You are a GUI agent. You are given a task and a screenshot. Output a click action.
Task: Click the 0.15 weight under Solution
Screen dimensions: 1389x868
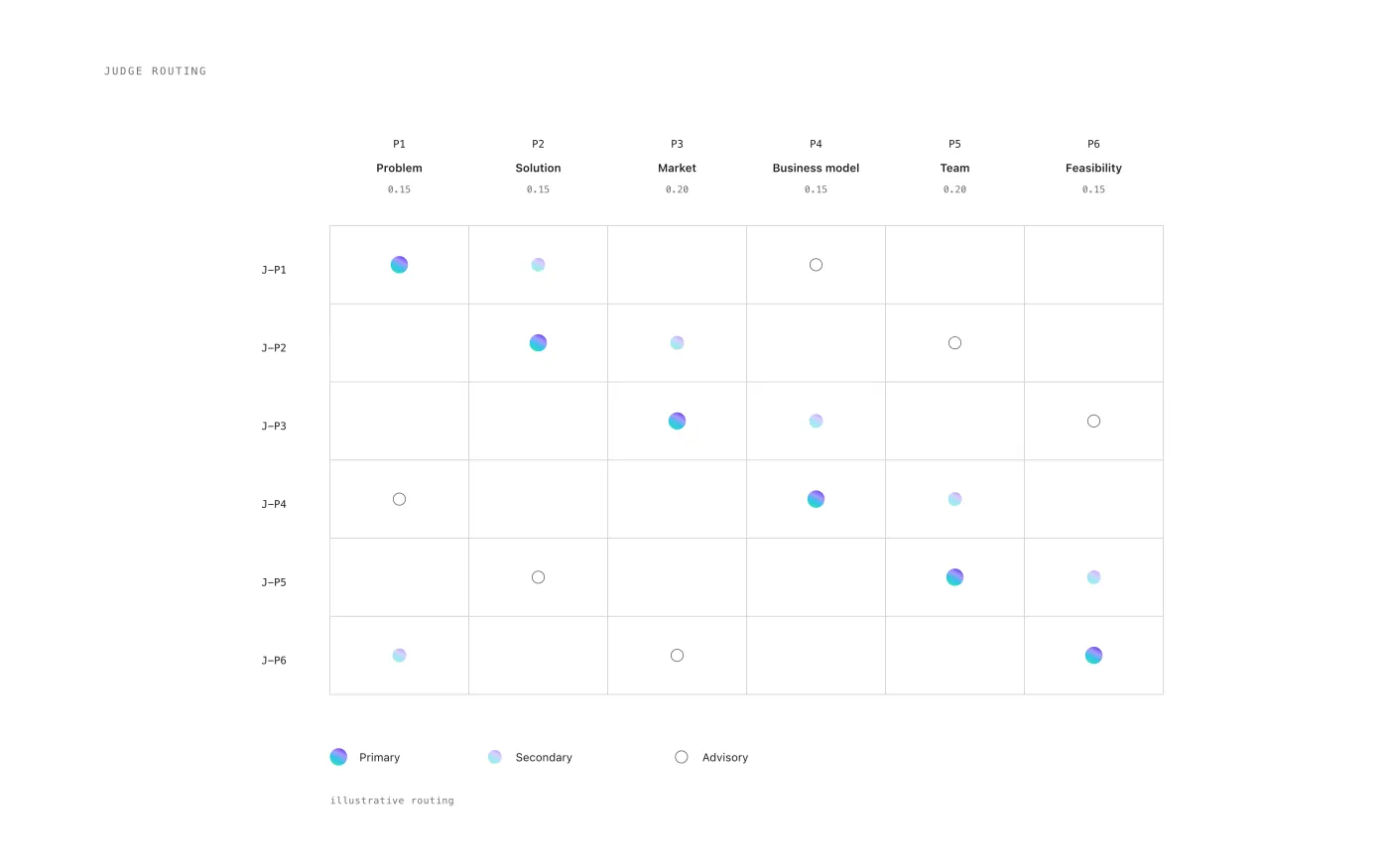click(538, 189)
